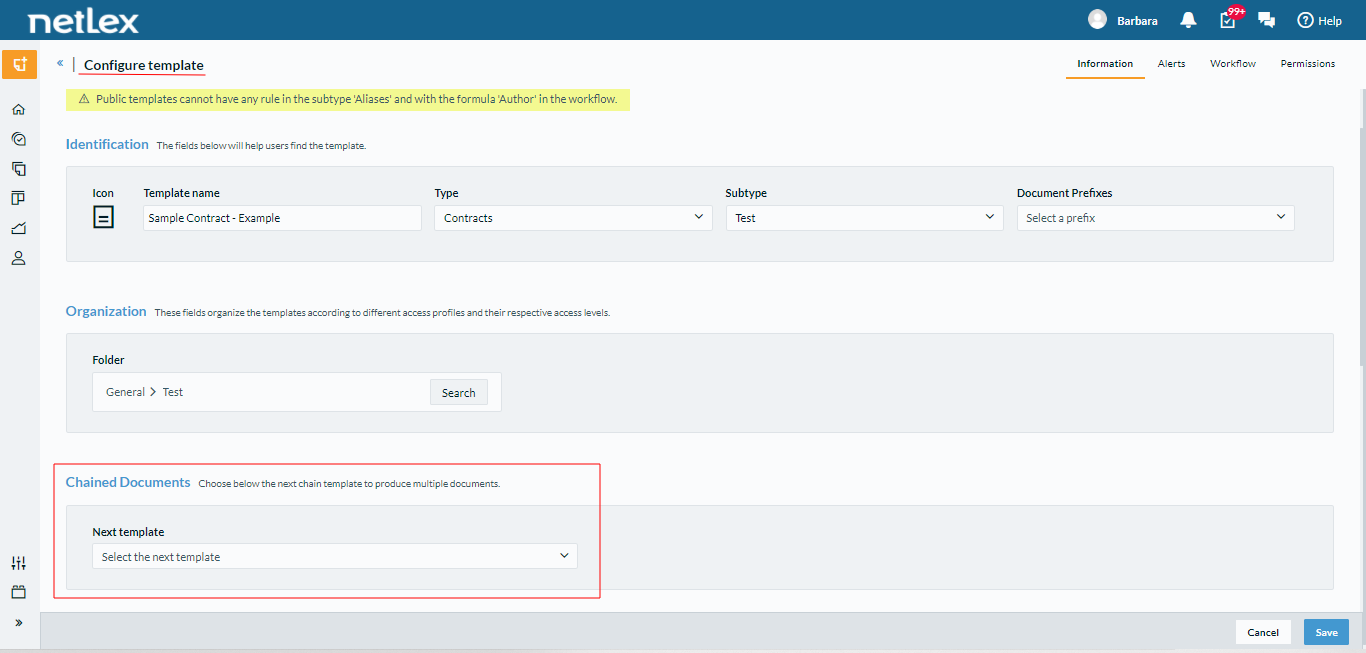
Task: Click the Cancel button
Action: point(1263,632)
